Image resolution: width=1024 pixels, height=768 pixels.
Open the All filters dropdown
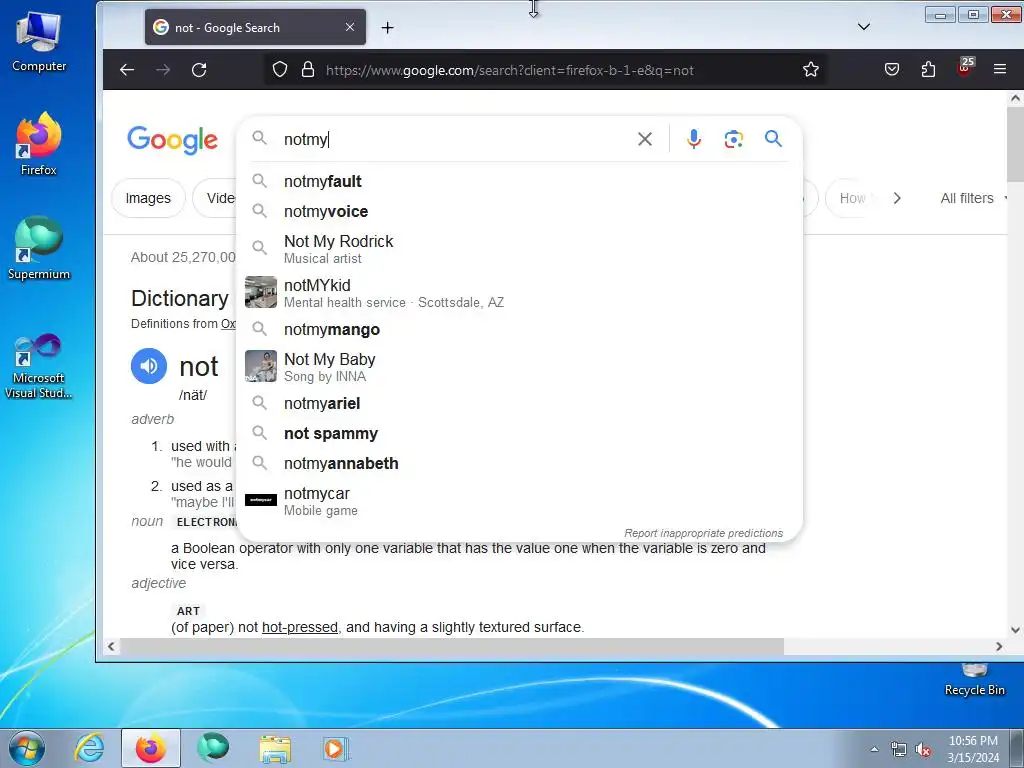[x=973, y=198]
